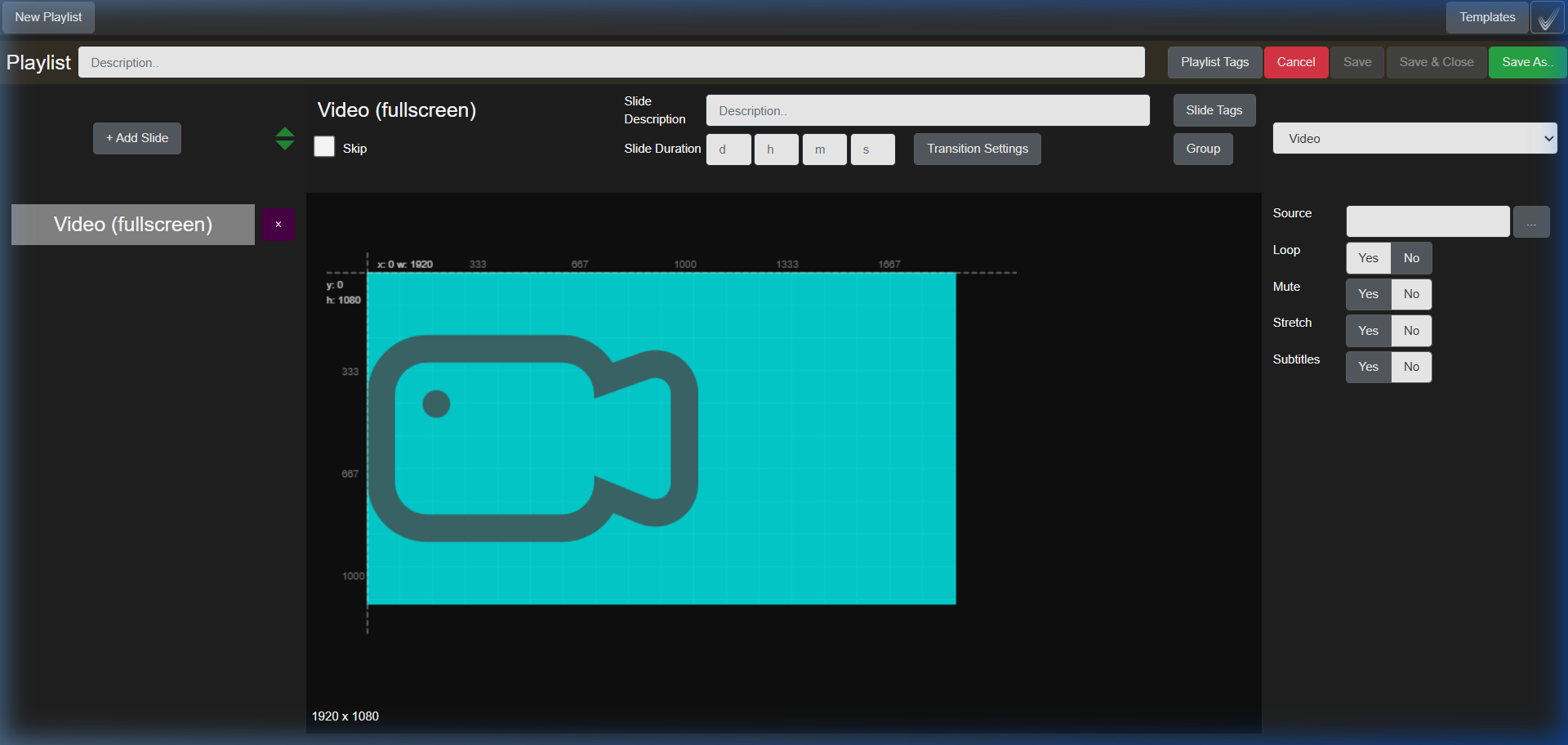Set Mute to No
The height and width of the screenshot is (745, 1568).
point(1411,294)
